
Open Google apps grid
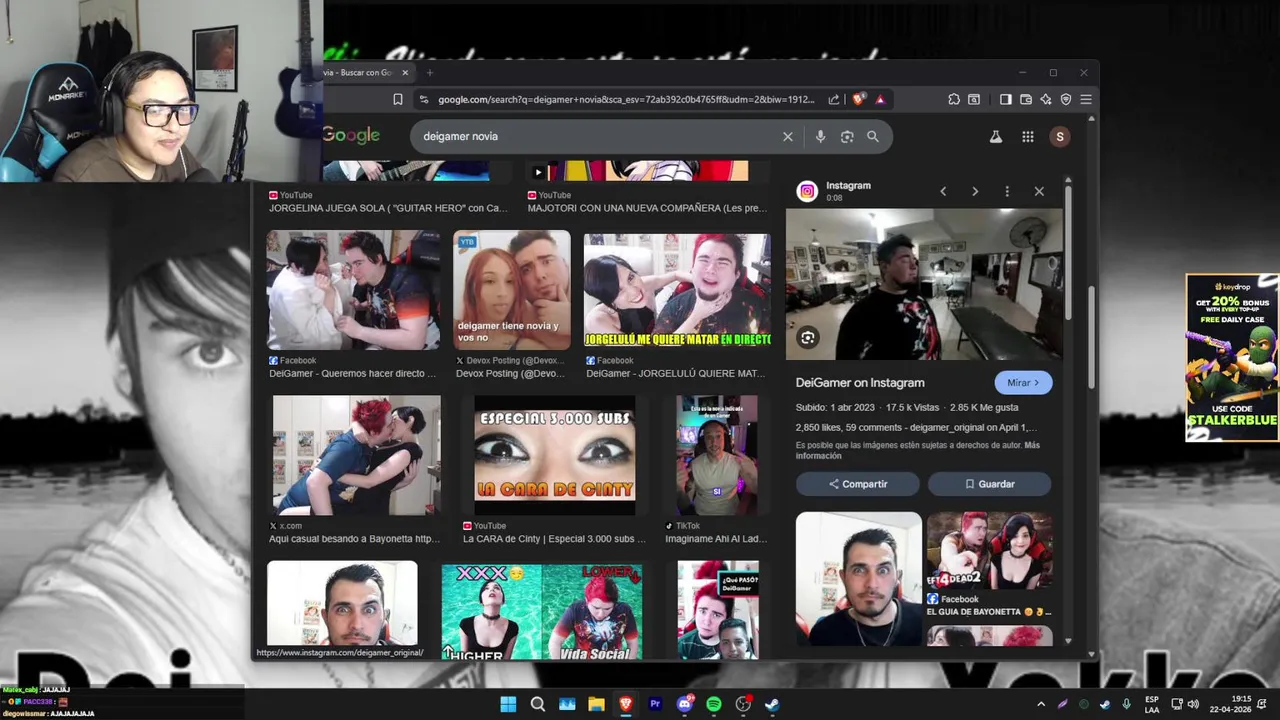tap(1028, 136)
